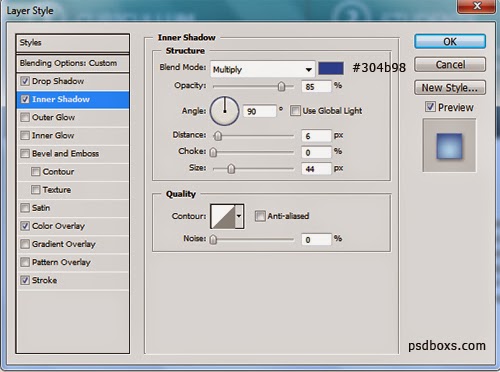Click the Opacity slider handle
The height and width of the screenshot is (372, 500).
click(281, 86)
